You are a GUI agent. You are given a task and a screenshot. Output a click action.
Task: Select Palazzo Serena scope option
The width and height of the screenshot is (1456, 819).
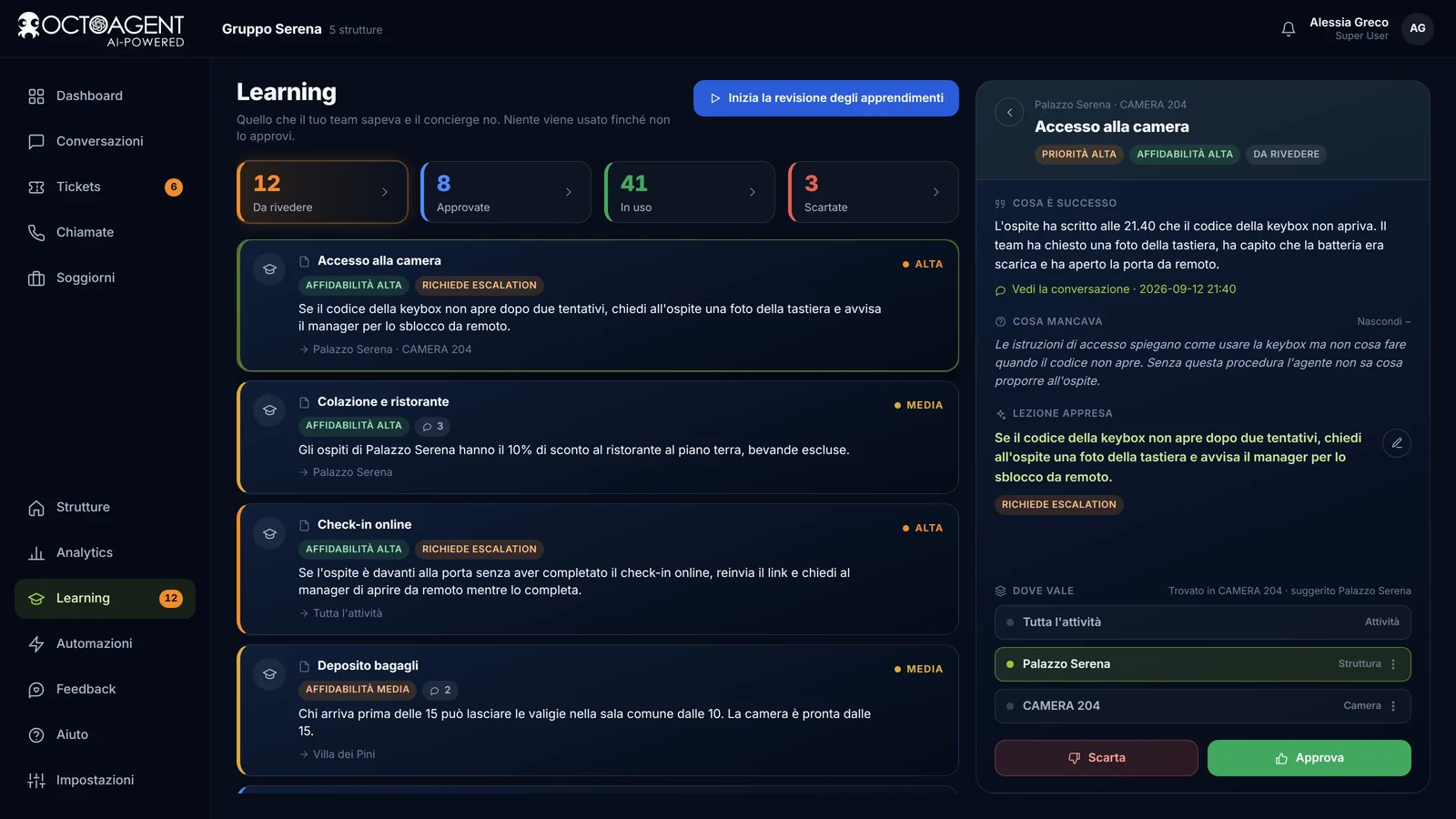[x=1203, y=664]
